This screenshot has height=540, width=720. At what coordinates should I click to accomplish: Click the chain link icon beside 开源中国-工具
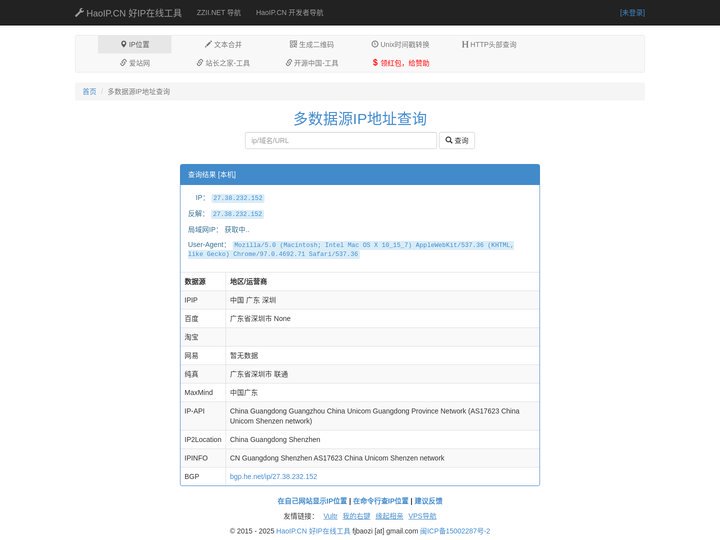[x=288, y=62]
